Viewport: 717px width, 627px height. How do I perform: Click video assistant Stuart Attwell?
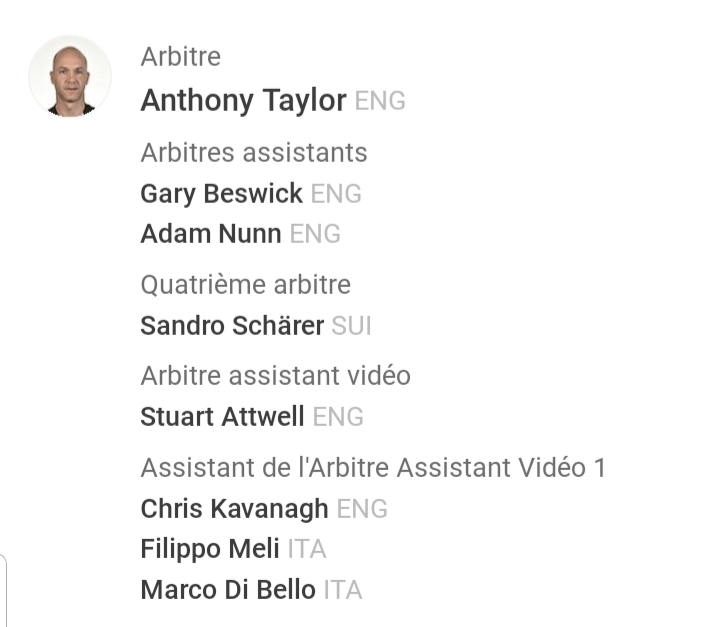[222, 417]
